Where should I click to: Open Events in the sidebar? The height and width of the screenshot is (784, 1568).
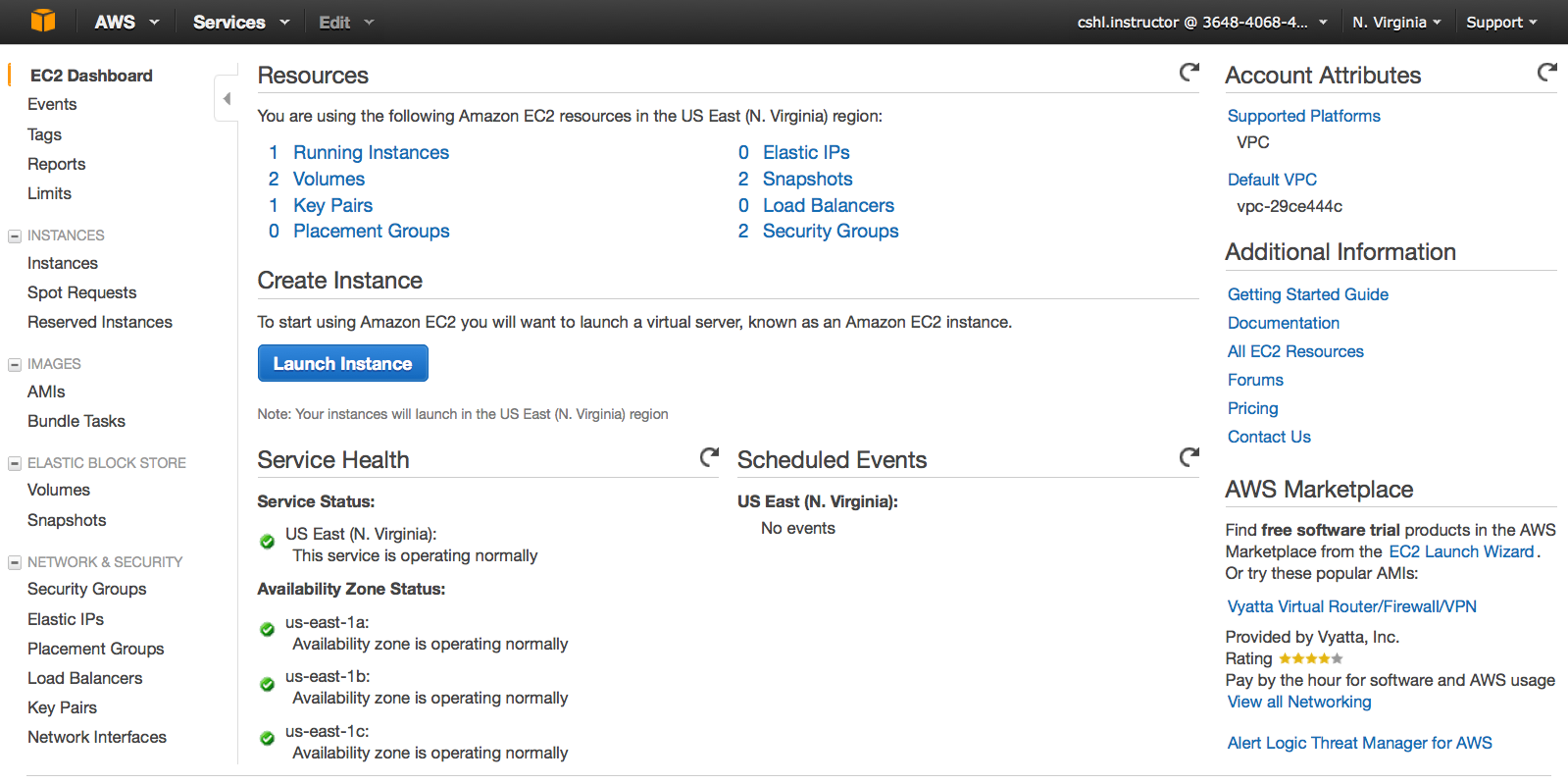tap(52, 104)
